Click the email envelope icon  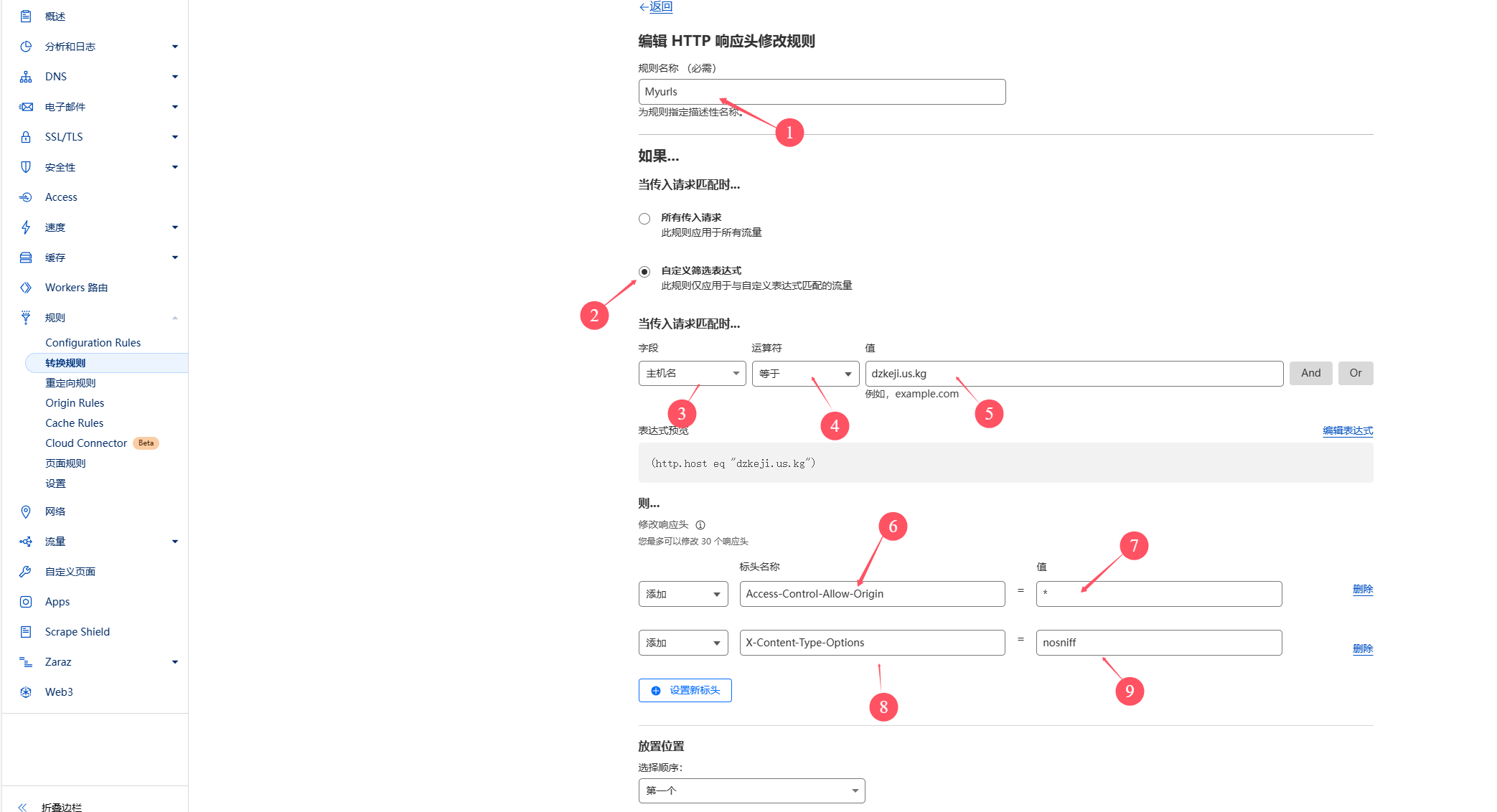[x=26, y=106]
